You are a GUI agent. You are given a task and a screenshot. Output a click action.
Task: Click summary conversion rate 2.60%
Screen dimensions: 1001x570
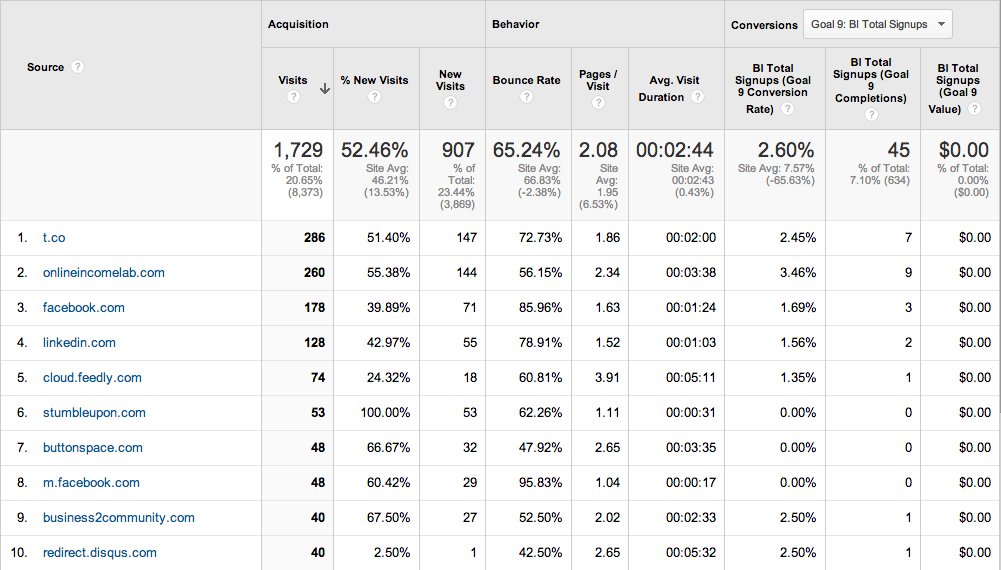tap(785, 150)
